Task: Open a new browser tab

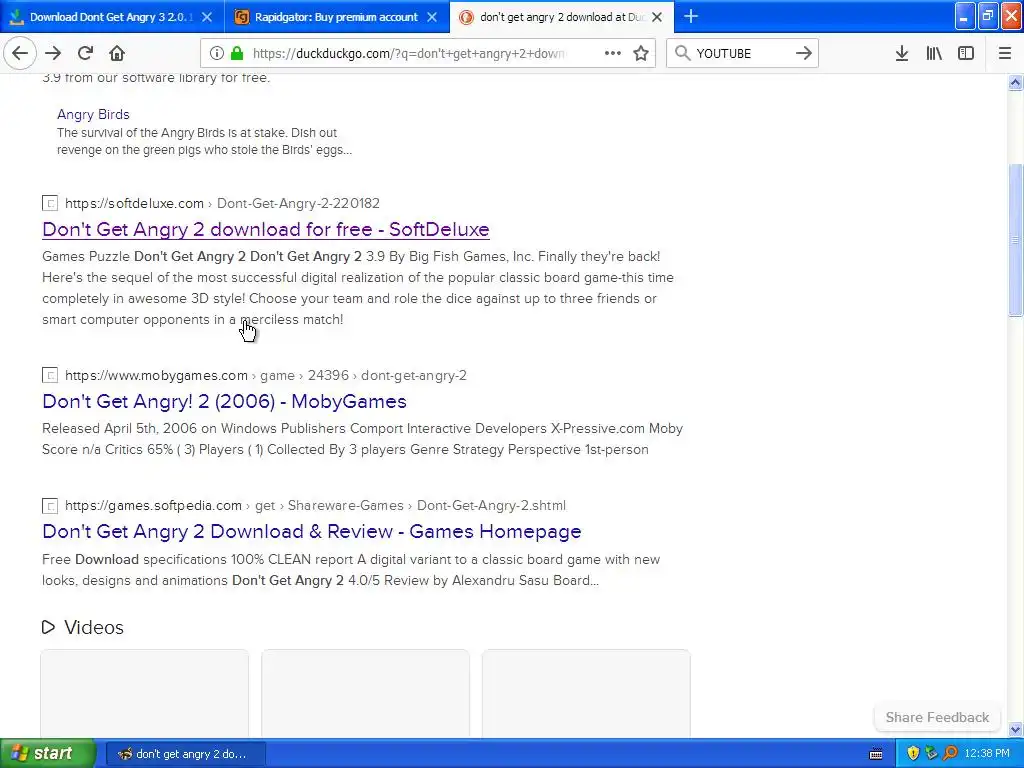Action: pyautogui.click(x=691, y=17)
